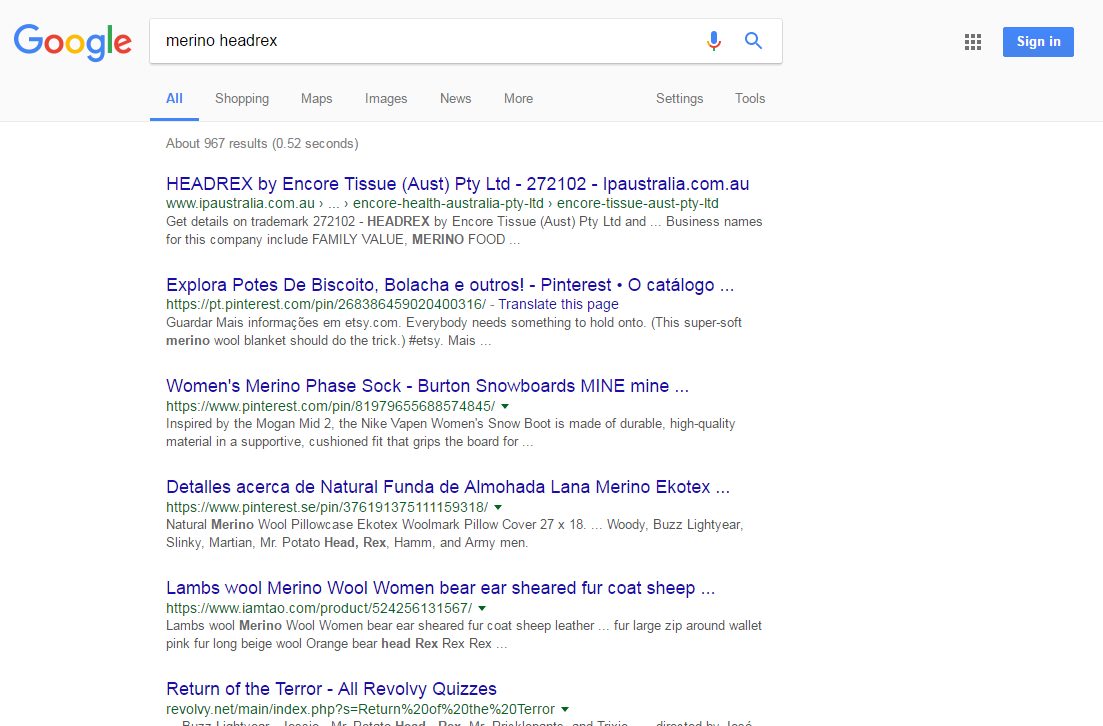
Task: Click the www.iamtao.com product green URL
Action: pyautogui.click(x=319, y=608)
